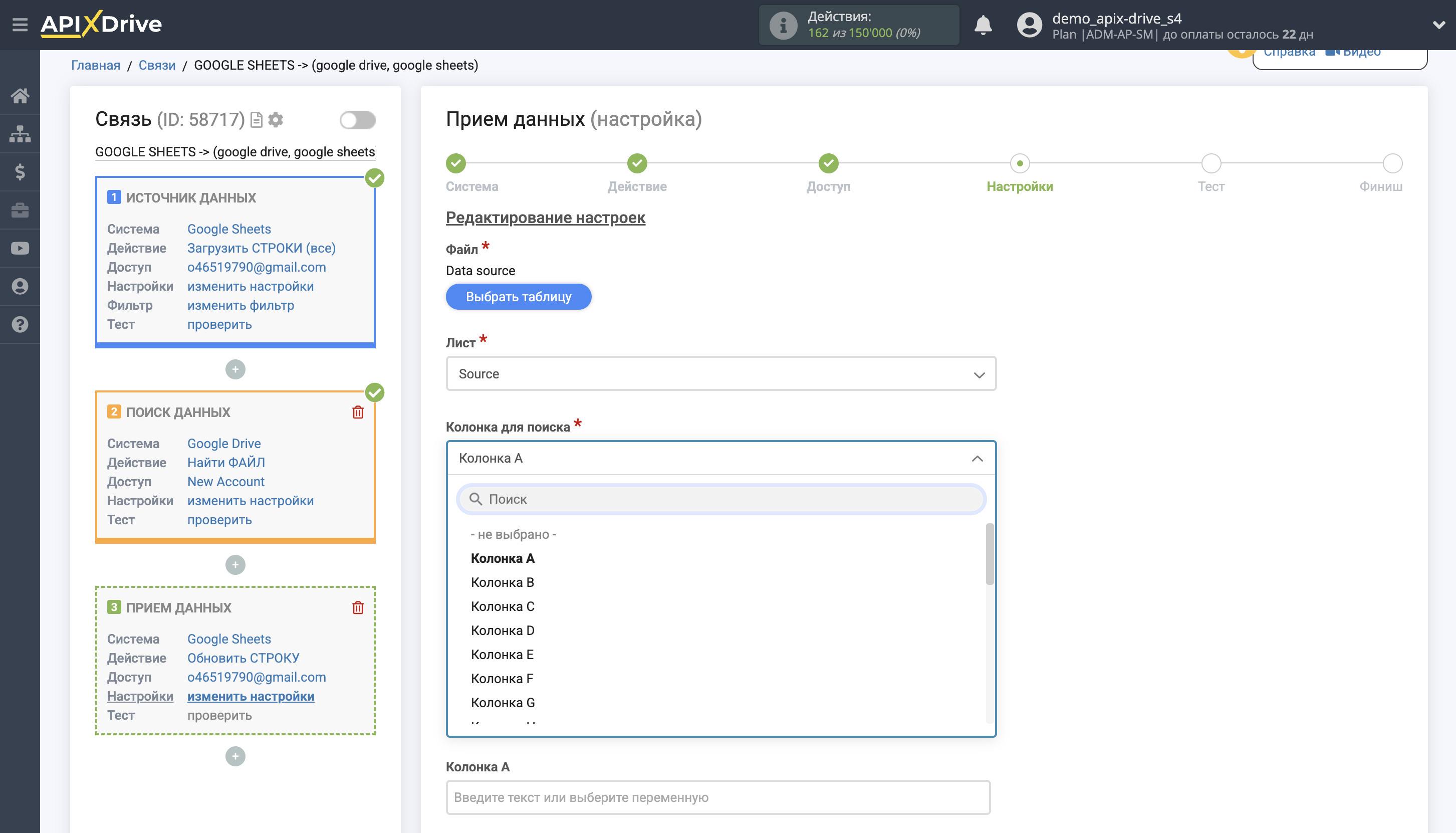
Task: Open connection settings gear icon
Action: tap(276, 120)
